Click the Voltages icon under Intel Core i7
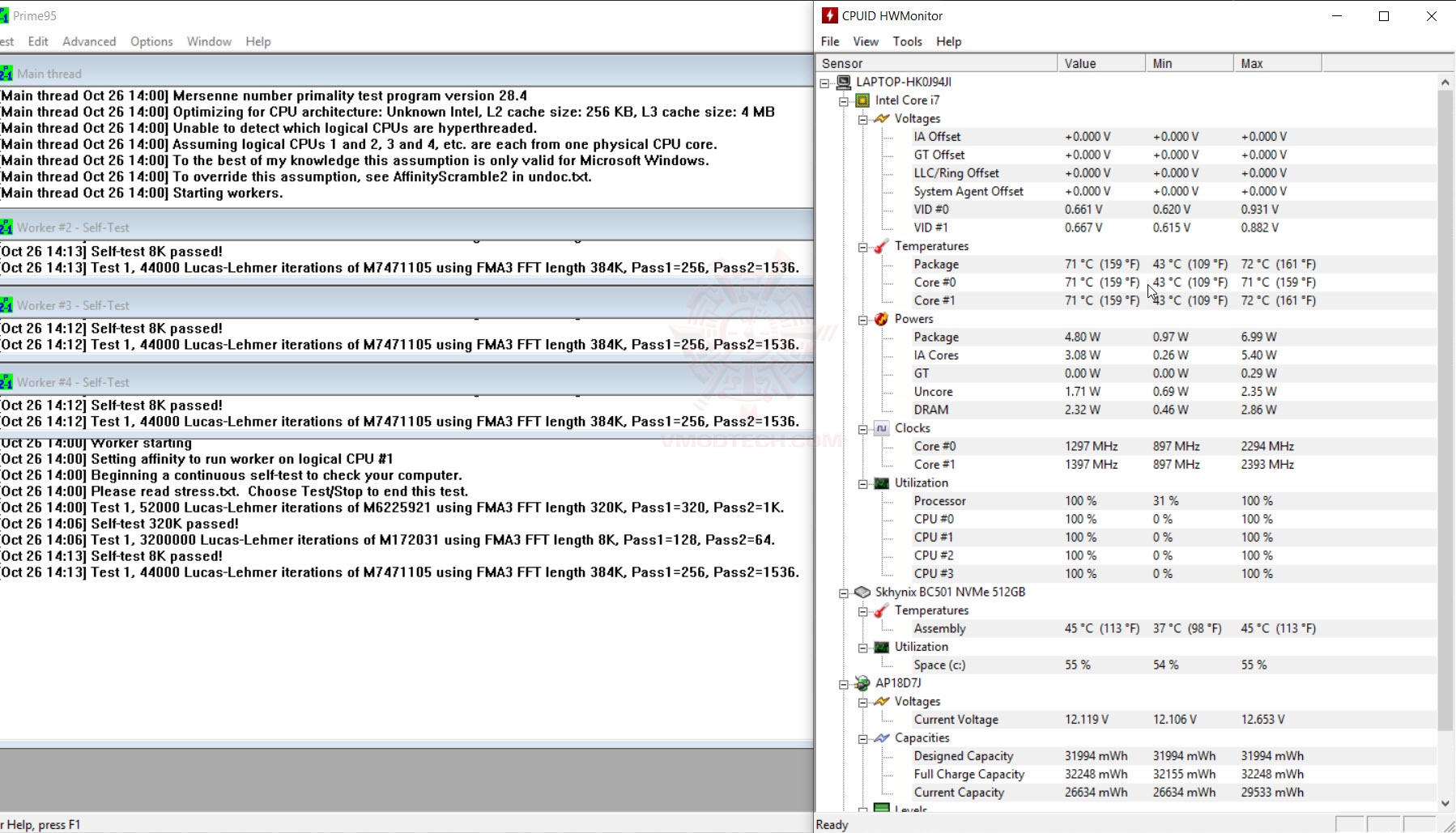This screenshot has width=1456, height=833. coord(882,118)
